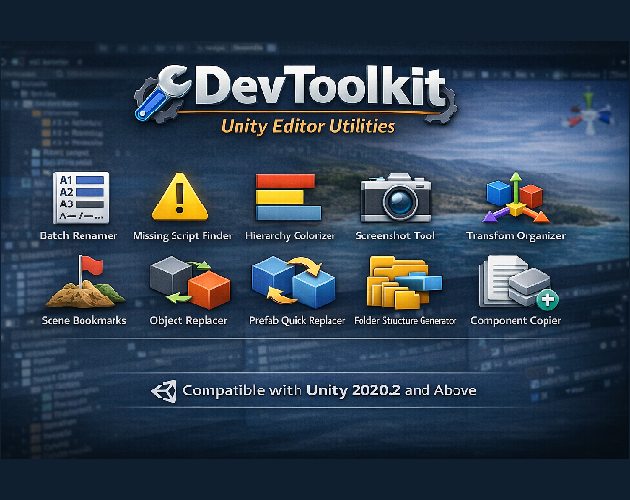Screen dimensions: 630x500
Task: Click the Screenshot Tool camera icon
Action: point(396,198)
